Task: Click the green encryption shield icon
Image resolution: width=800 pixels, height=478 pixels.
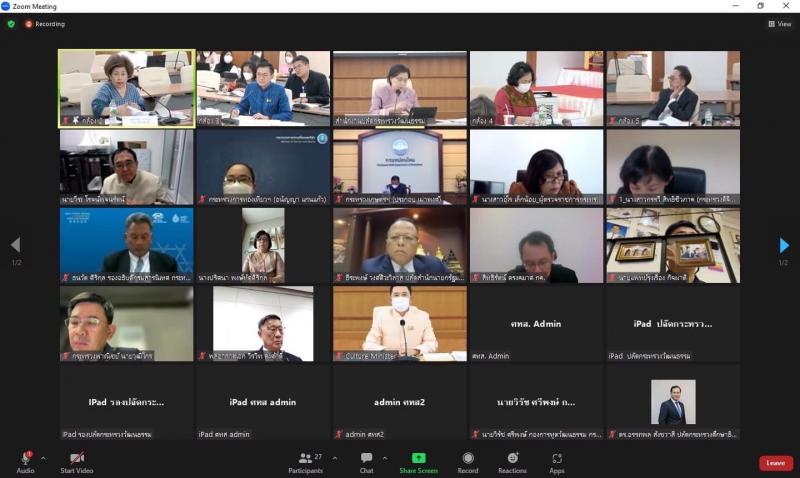Action: pyautogui.click(x=11, y=23)
